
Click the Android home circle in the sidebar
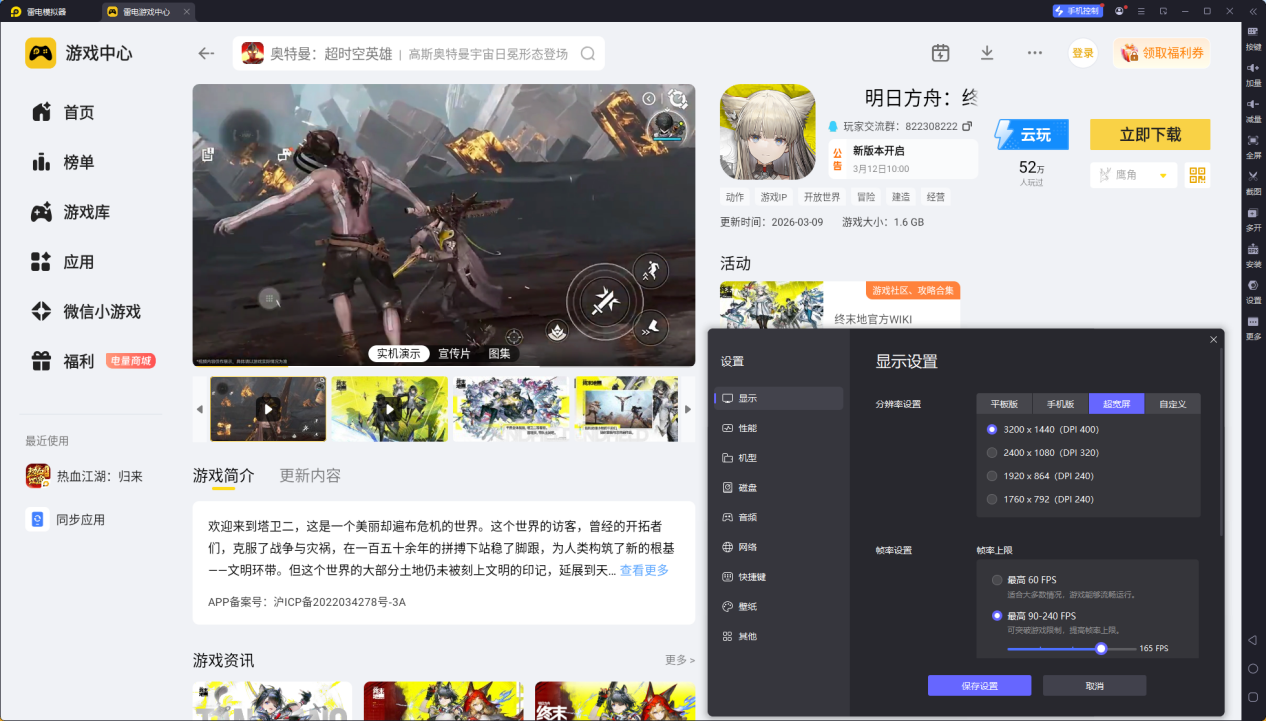[x=1253, y=668]
